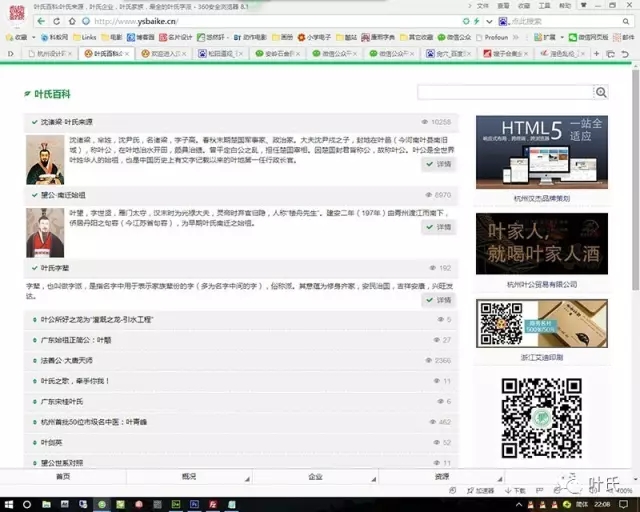Click 详情 under the 叶氏字辈 entry
Viewport: 640px width, 512px height.
coord(438,300)
